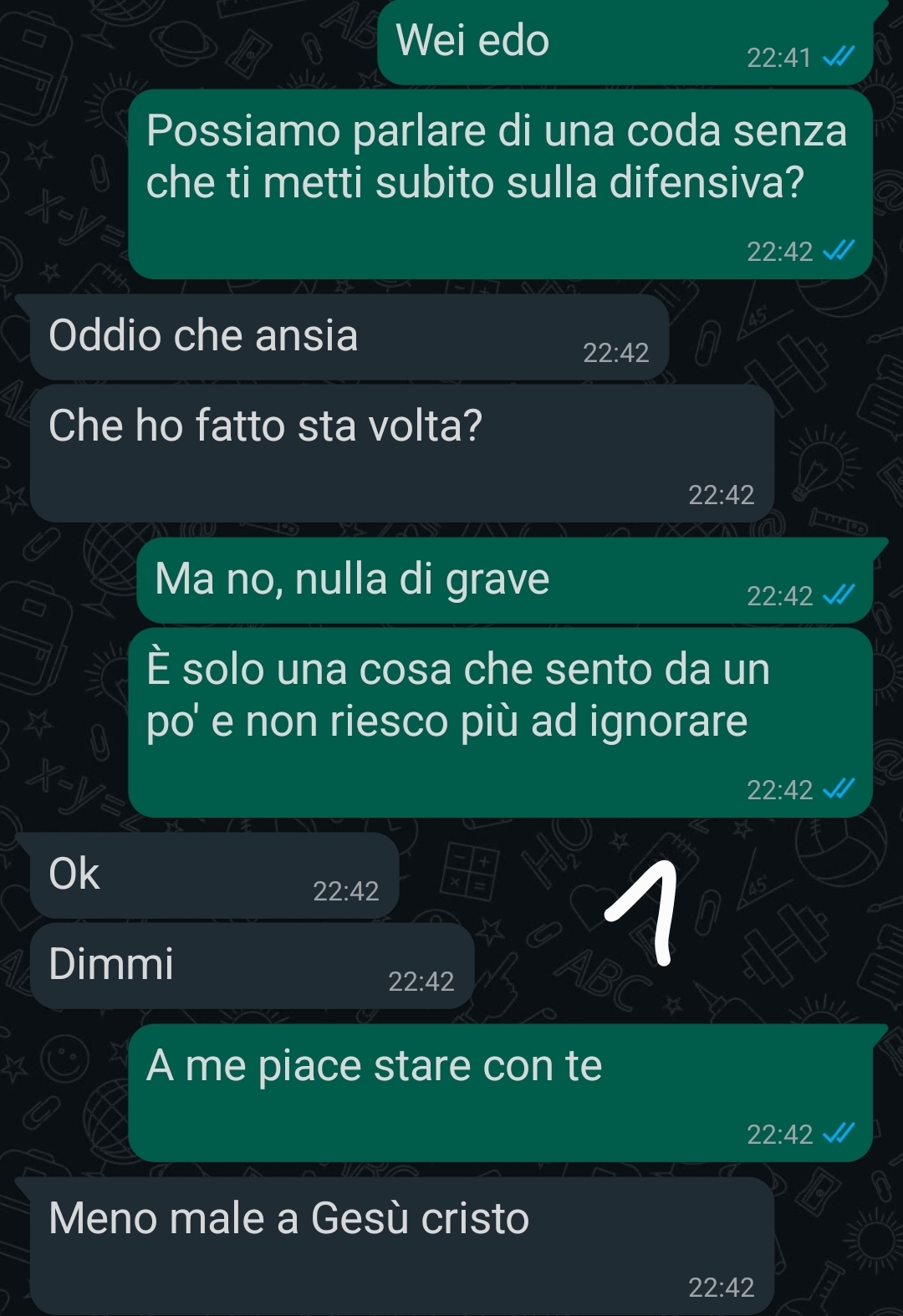Viewport: 903px width, 1316px height.
Task: Select the 'Dimmi' message bubble
Action: (x=252, y=966)
